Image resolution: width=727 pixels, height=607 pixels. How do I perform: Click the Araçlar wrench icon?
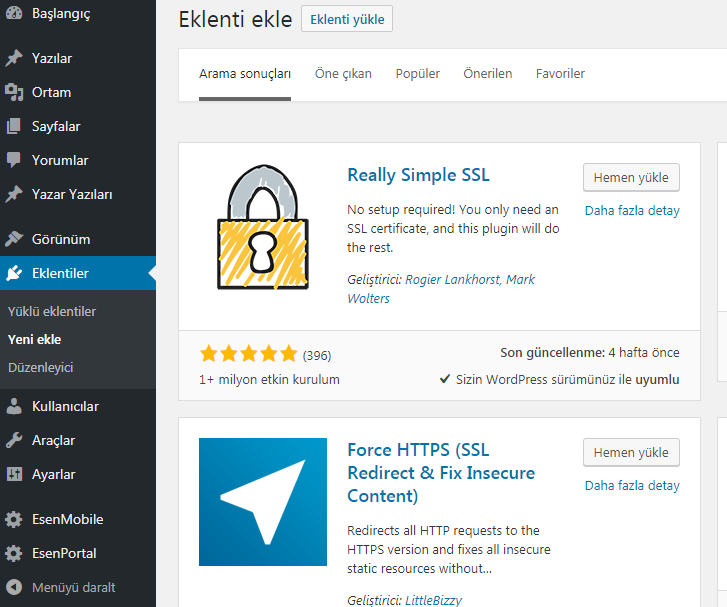pyautogui.click(x=14, y=440)
